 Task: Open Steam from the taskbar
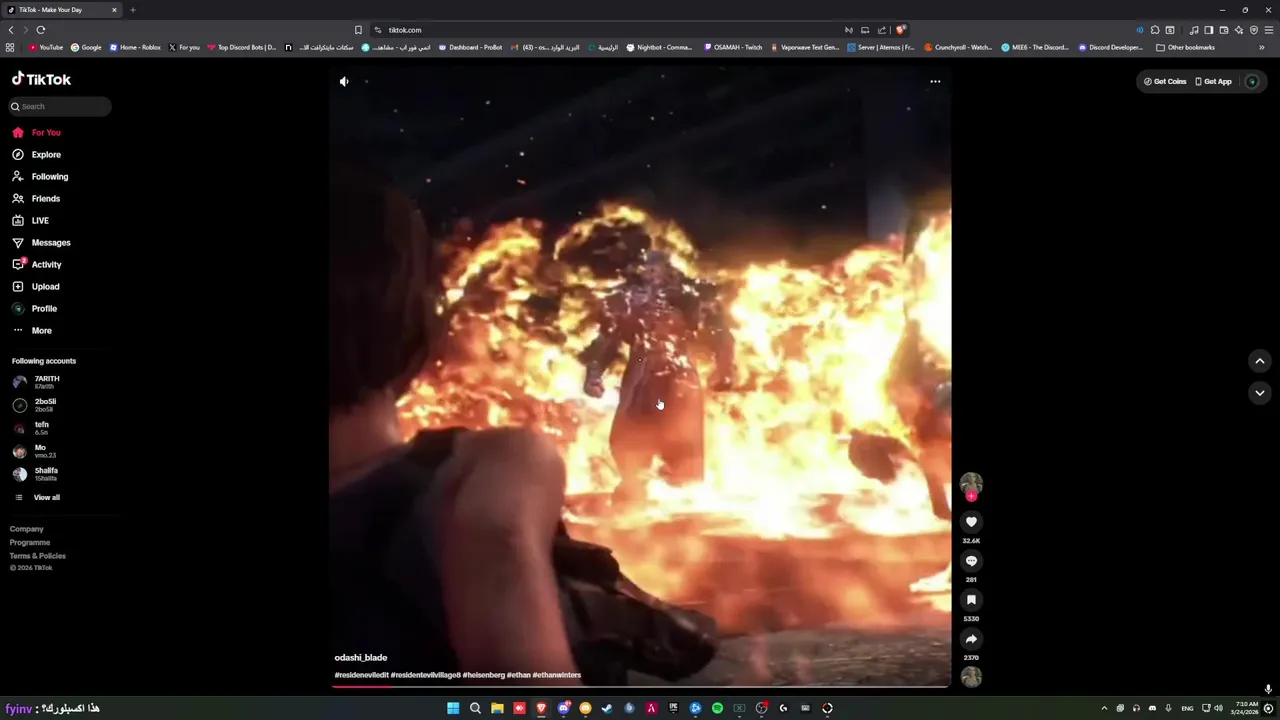coord(607,708)
